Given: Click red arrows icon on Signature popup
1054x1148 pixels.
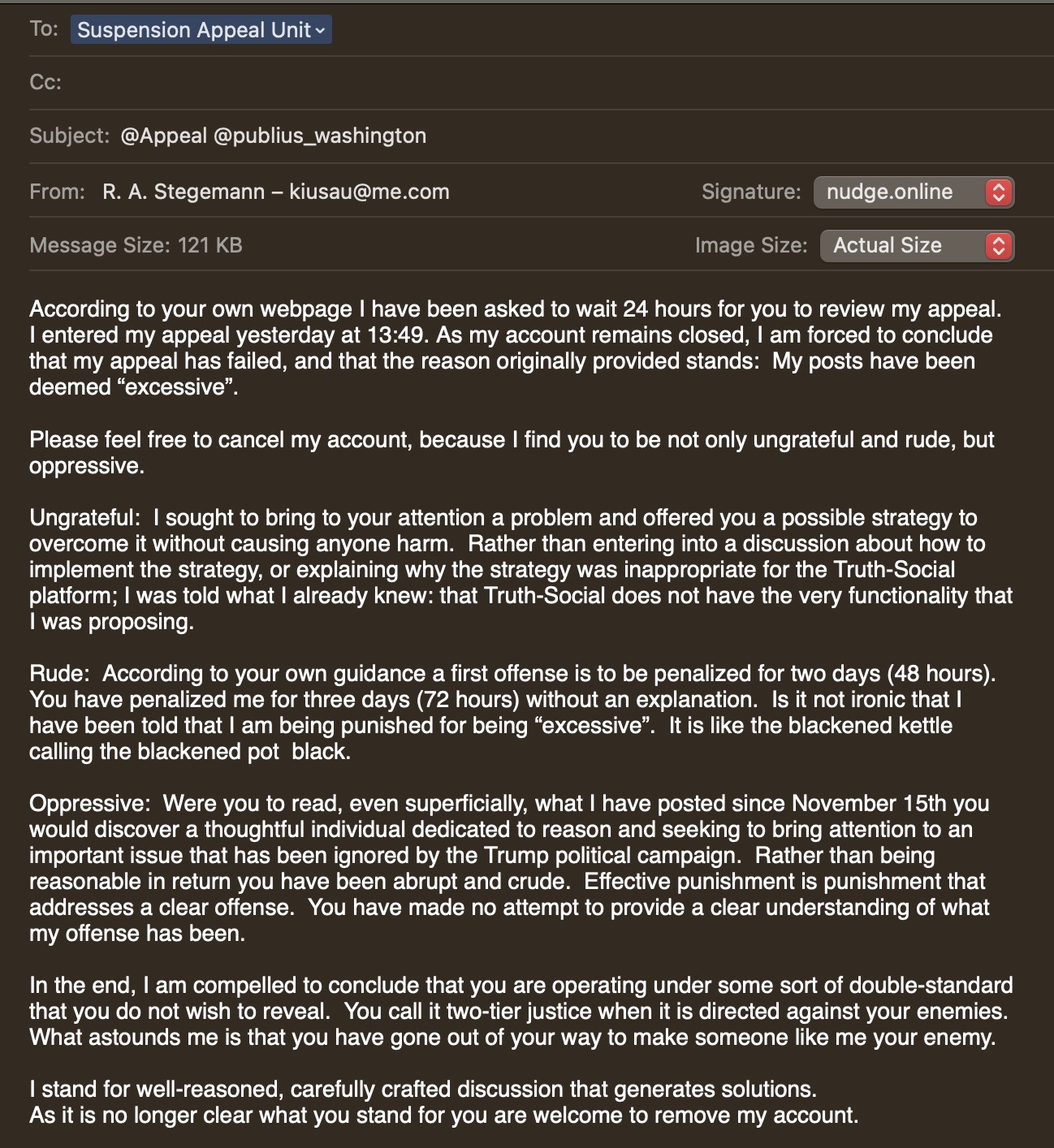Looking at the screenshot, I should click(999, 192).
